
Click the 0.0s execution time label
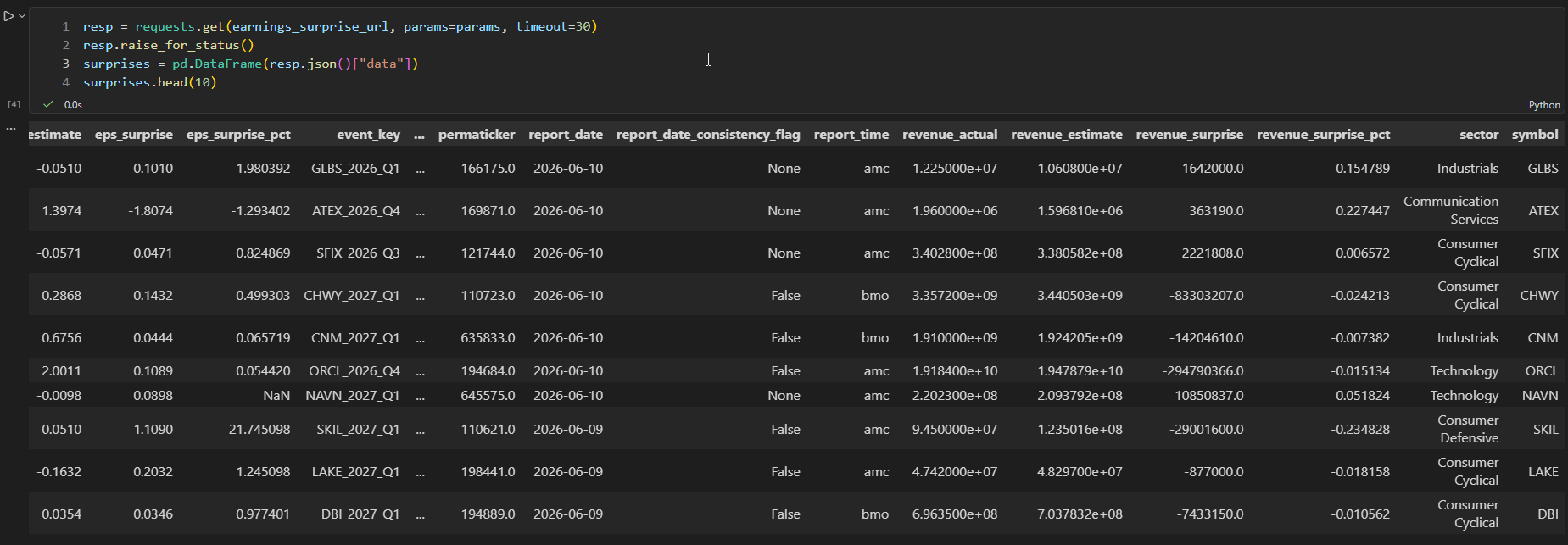[73, 105]
